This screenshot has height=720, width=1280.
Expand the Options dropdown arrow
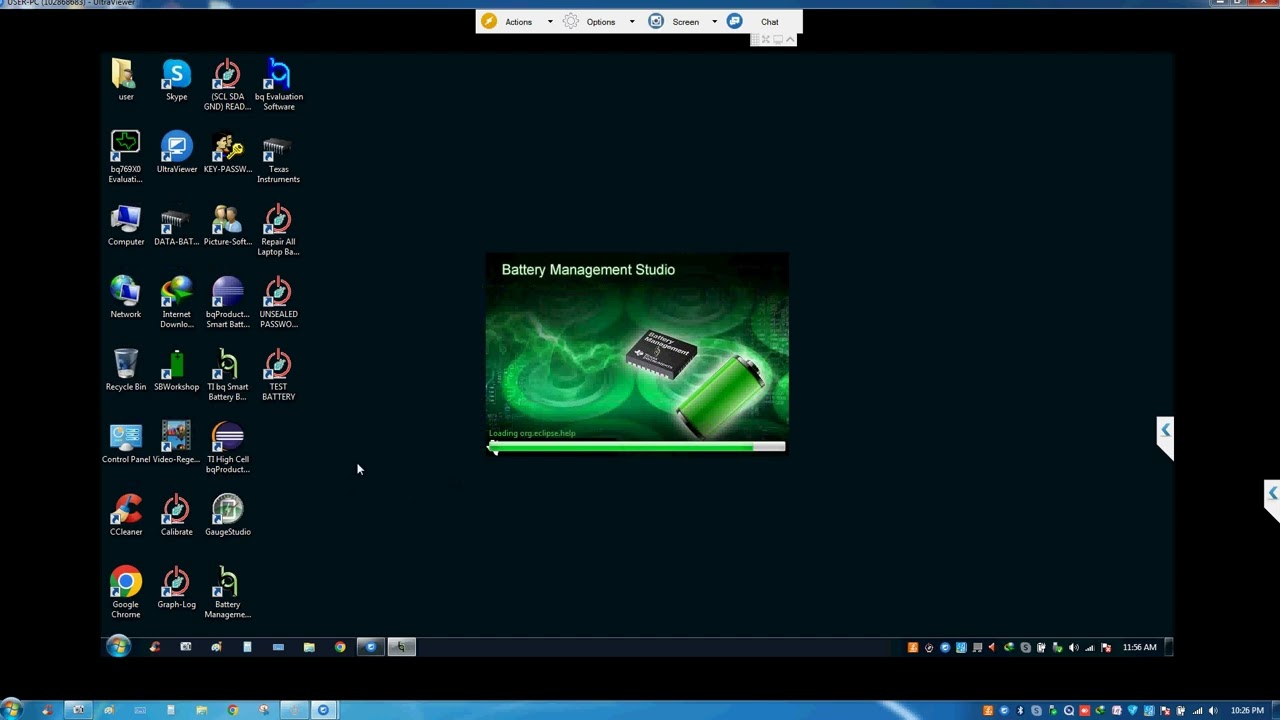(x=631, y=22)
